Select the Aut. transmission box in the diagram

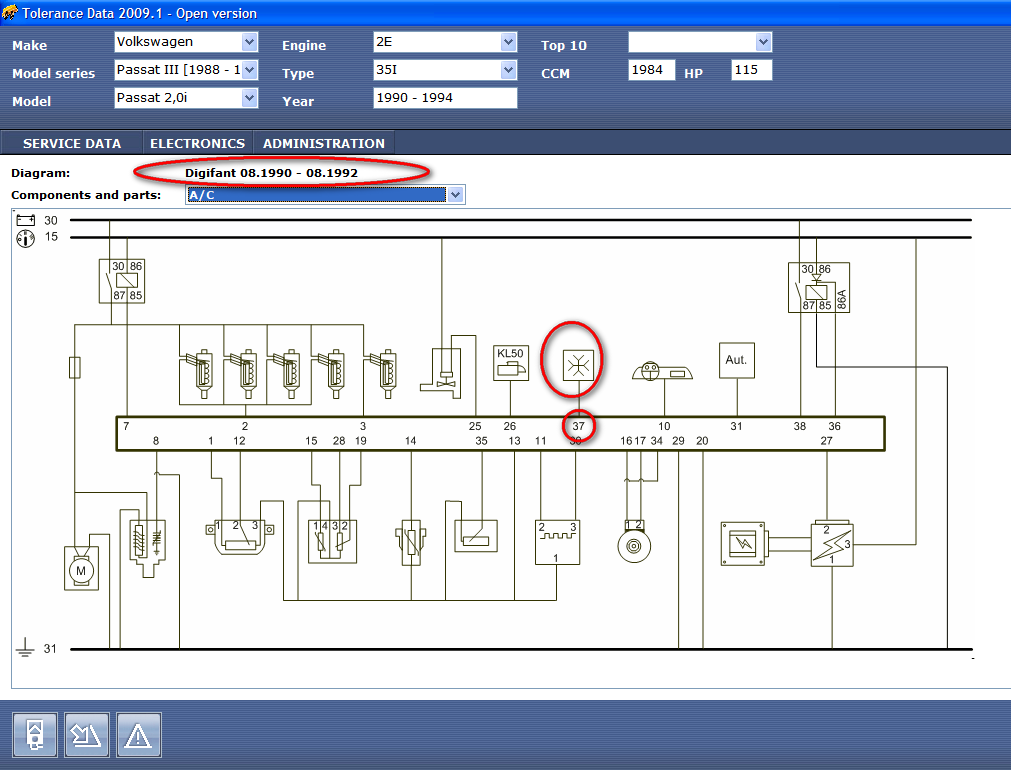point(736,360)
